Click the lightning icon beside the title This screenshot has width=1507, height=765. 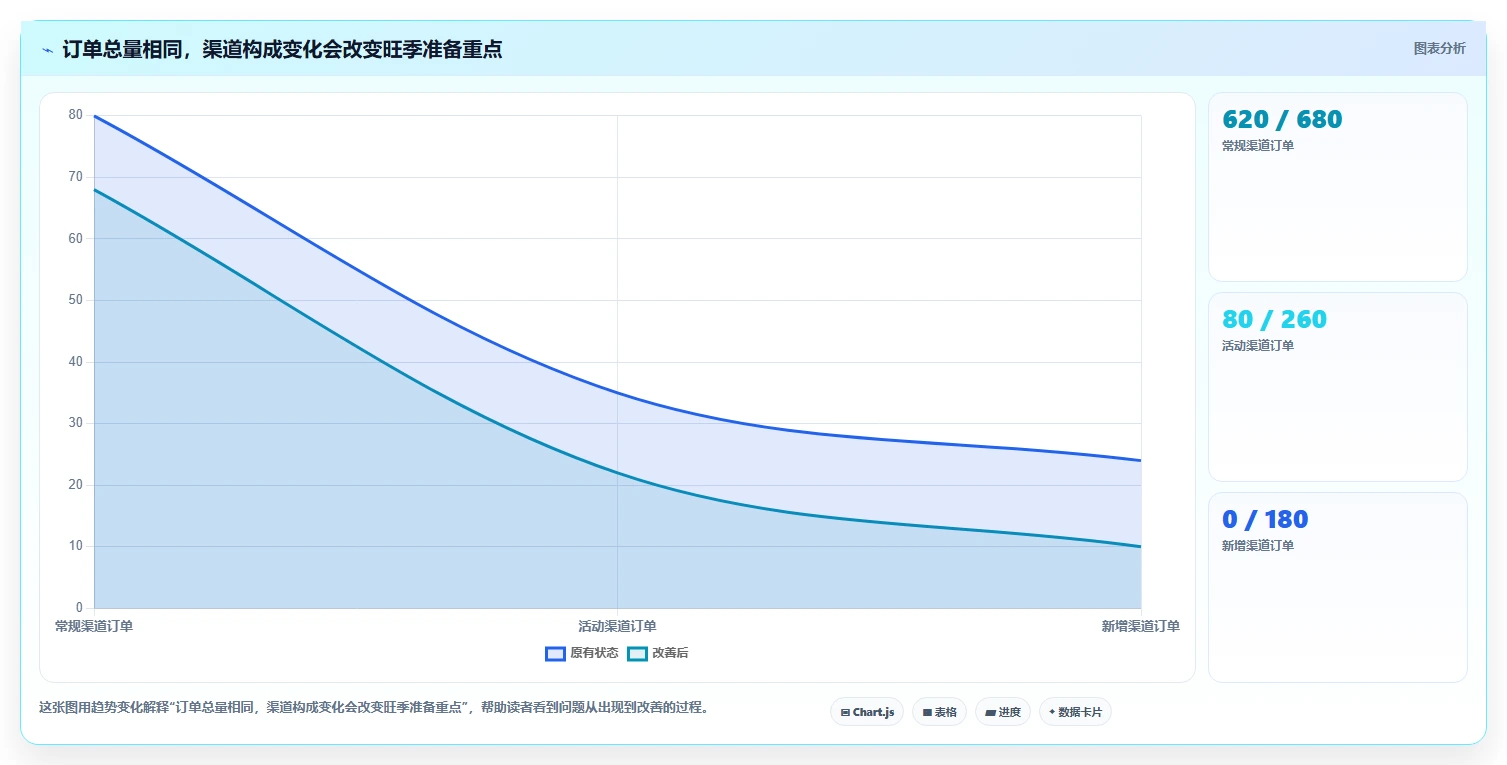pos(47,50)
